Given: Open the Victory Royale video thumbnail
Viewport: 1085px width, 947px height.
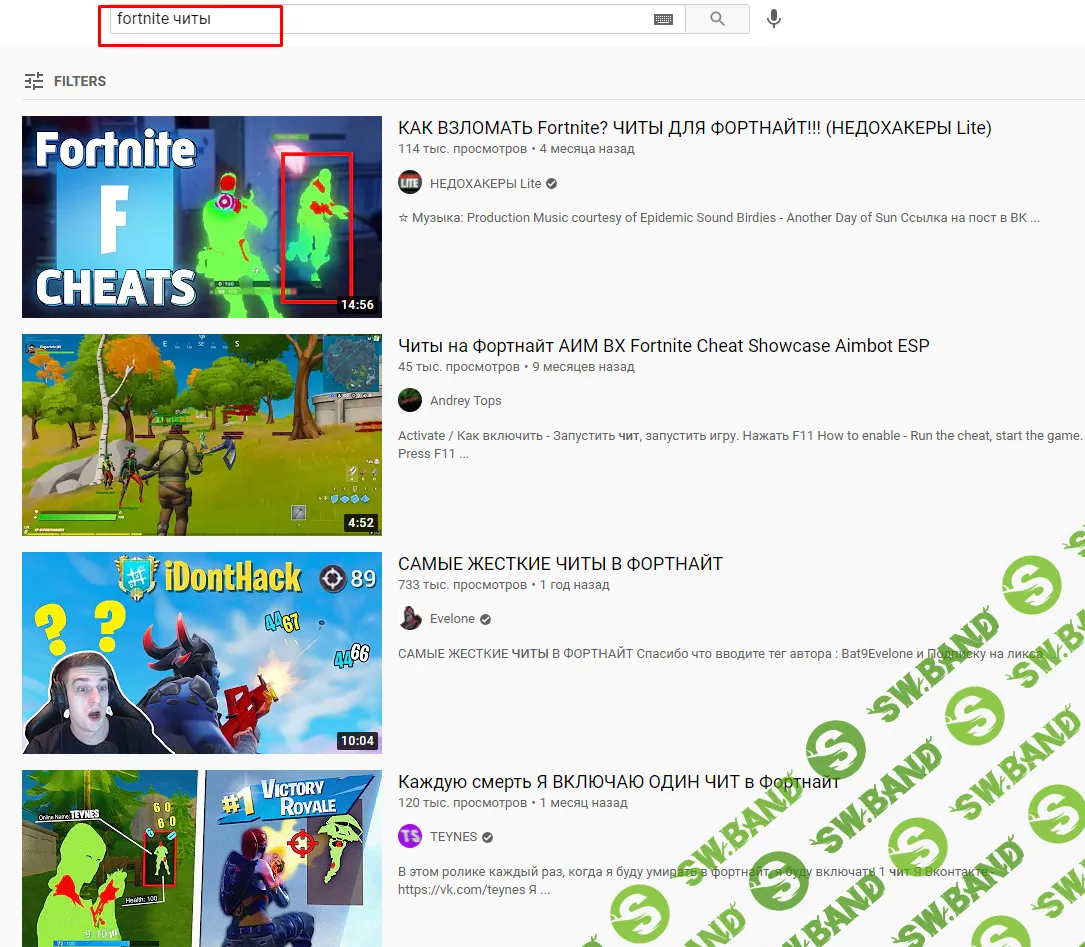Looking at the screenshot, I should click(202, 858).
